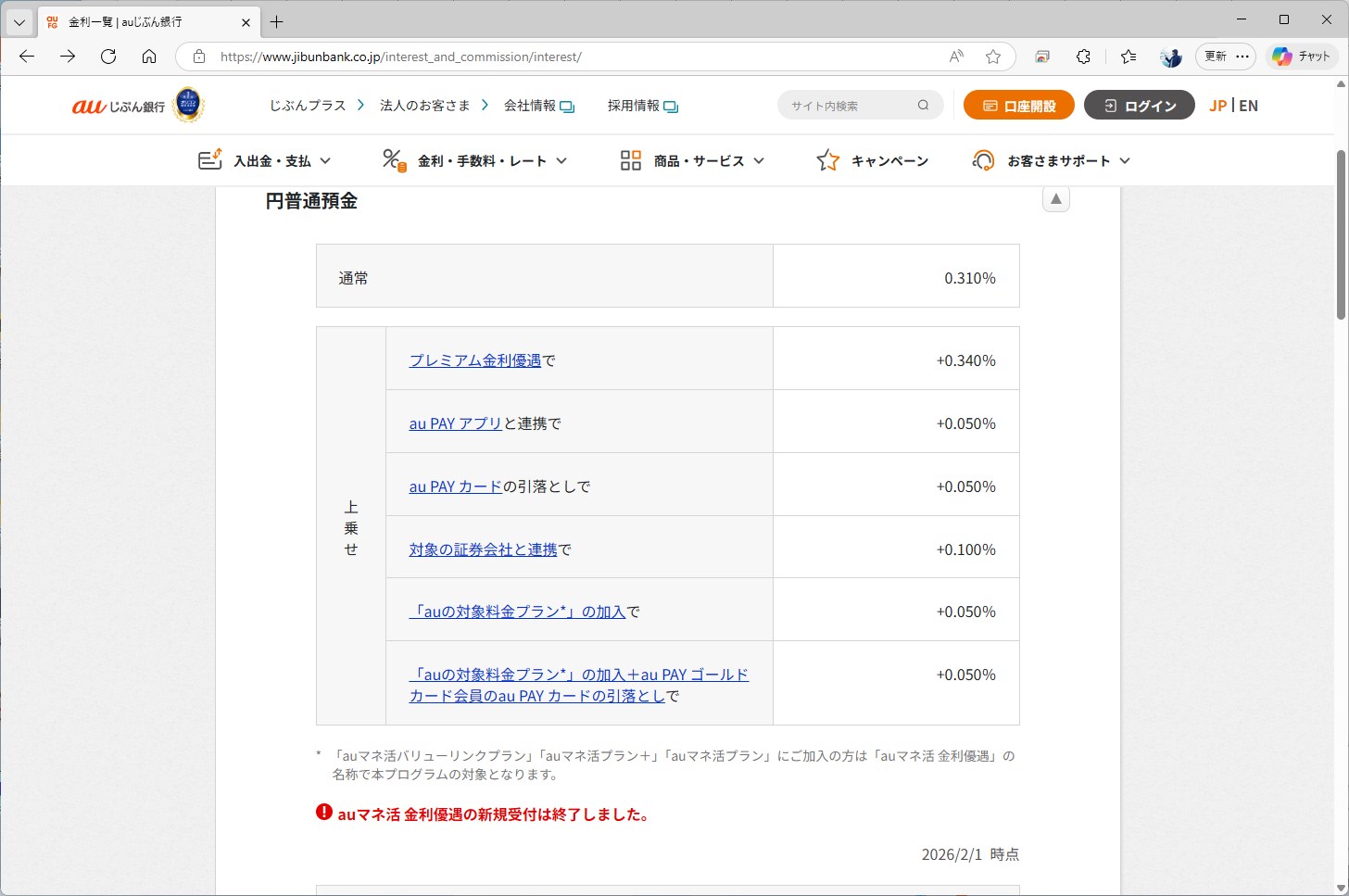Viewport: 1349px width, 896px height.
Task: Select the percent icon for 金利・手数料・レート
Action: click(x=394, y=159)
